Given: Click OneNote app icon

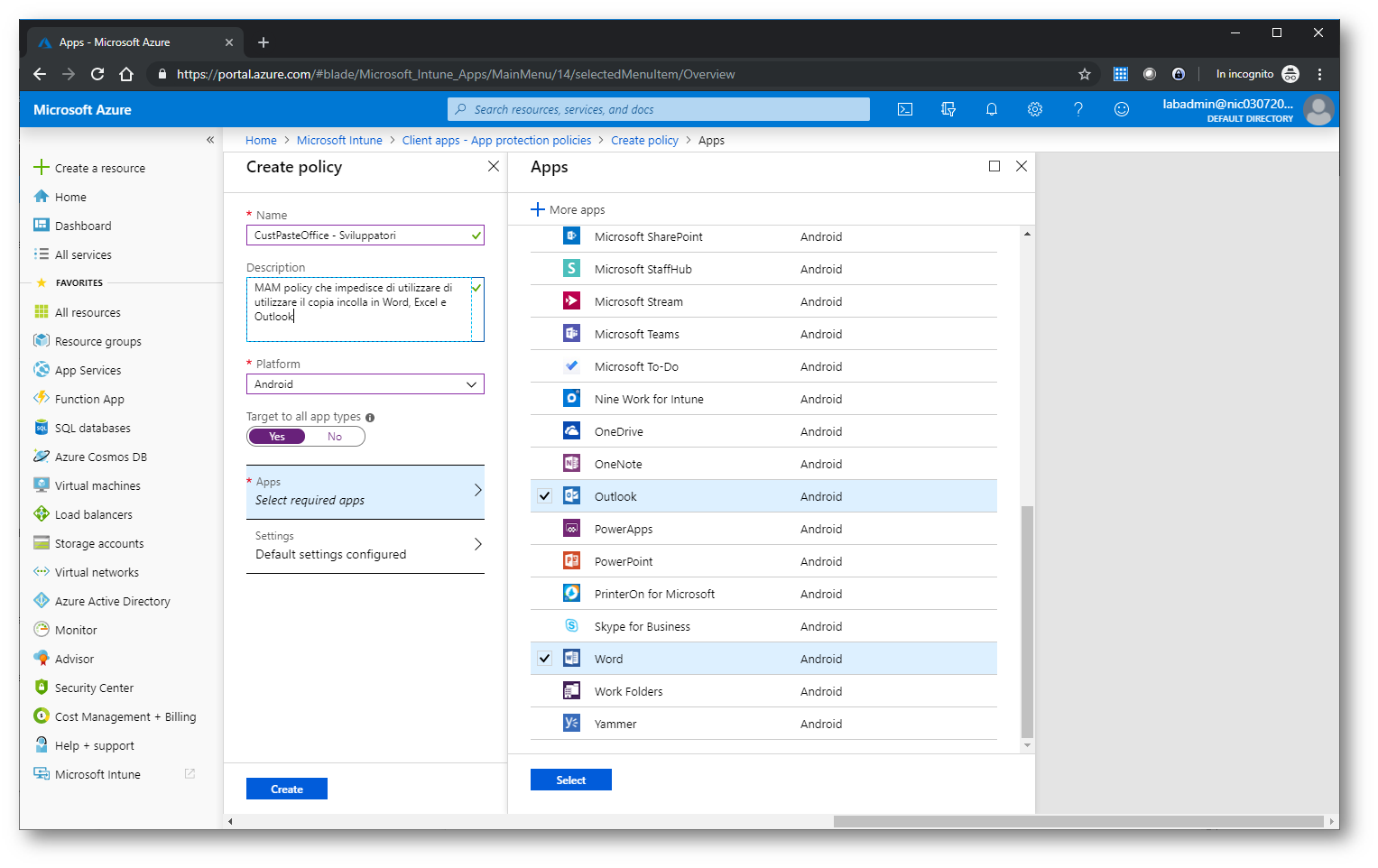Looking at the screenshot, I should pyautogui.click(x=571, y=464).
